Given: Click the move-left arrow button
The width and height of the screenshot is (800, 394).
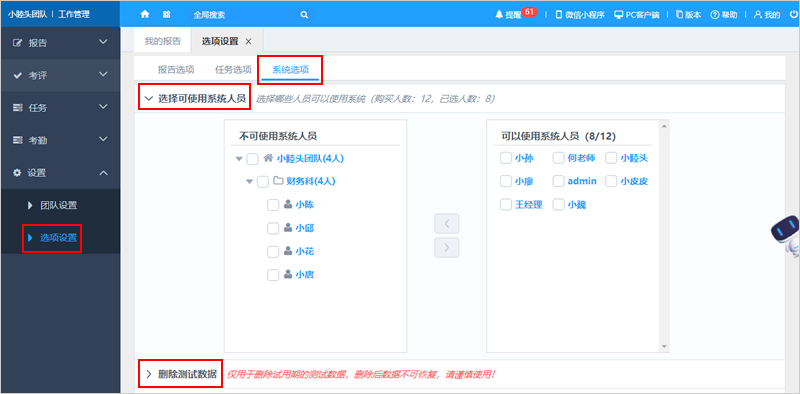Looking at the screenshot, I should [446, 224].
